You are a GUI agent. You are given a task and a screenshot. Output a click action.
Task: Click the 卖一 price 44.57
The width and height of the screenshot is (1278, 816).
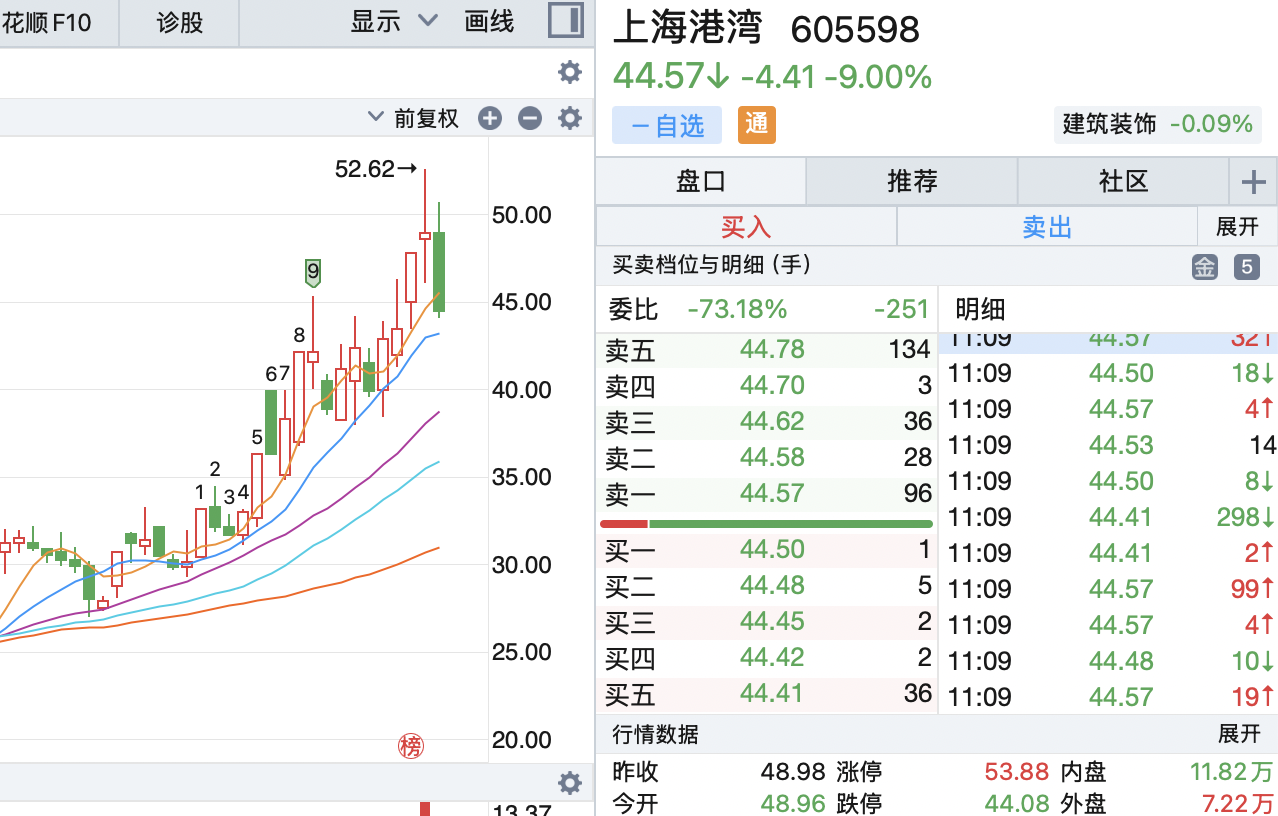click(x=772, y=493)
